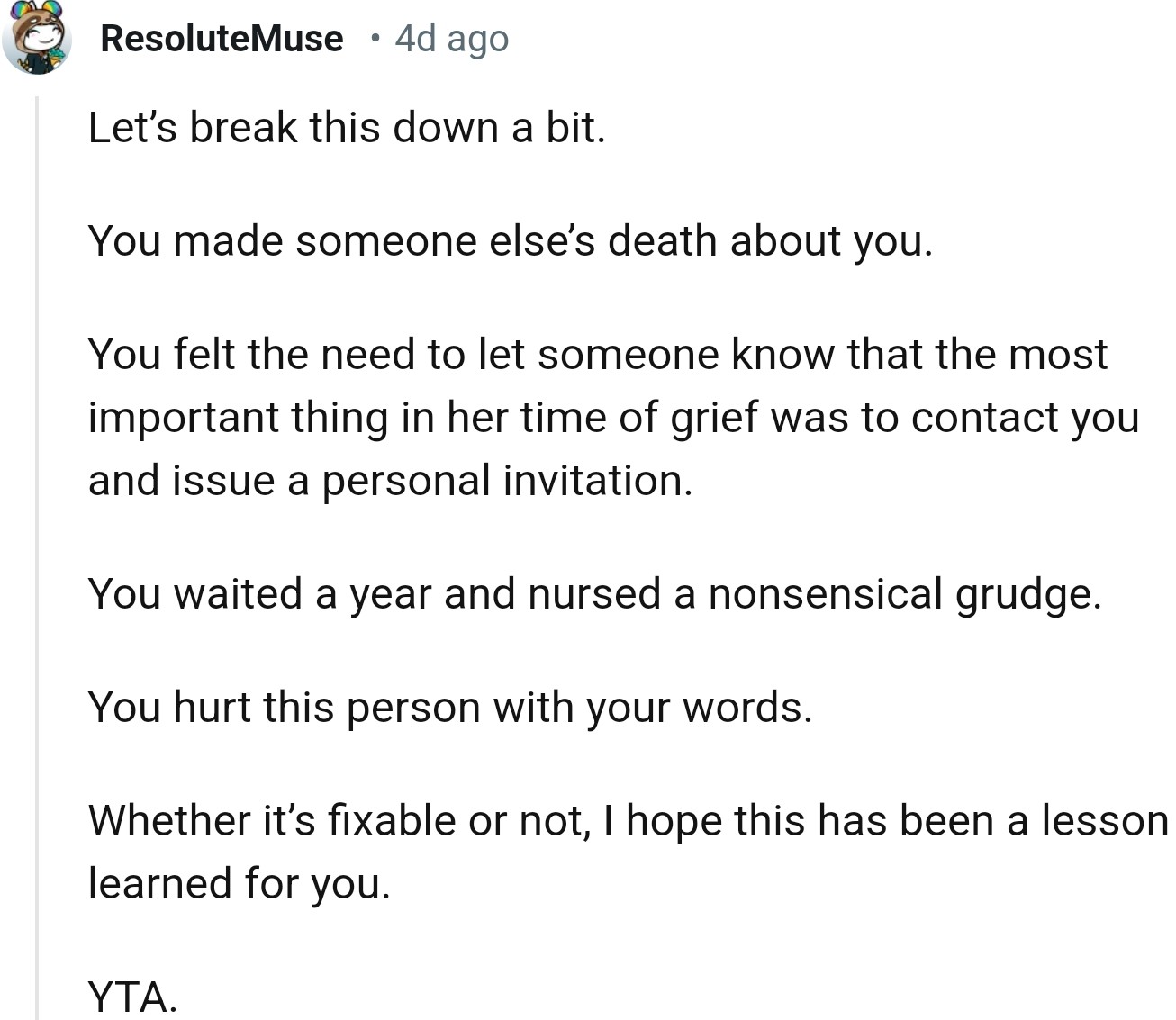Viewport: 1176px width, 1020px height.
Task: Click the "You waited a year" sentence
Action: [594, 594]
